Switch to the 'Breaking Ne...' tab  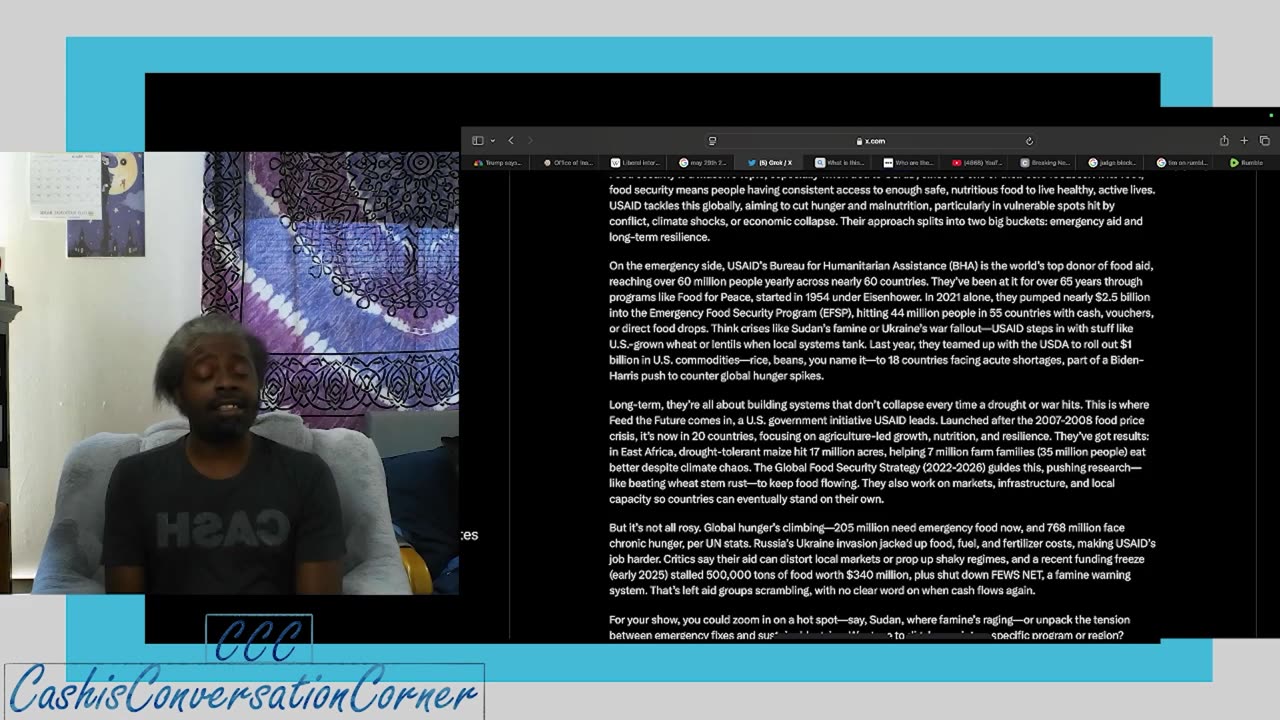[1045, 162]
